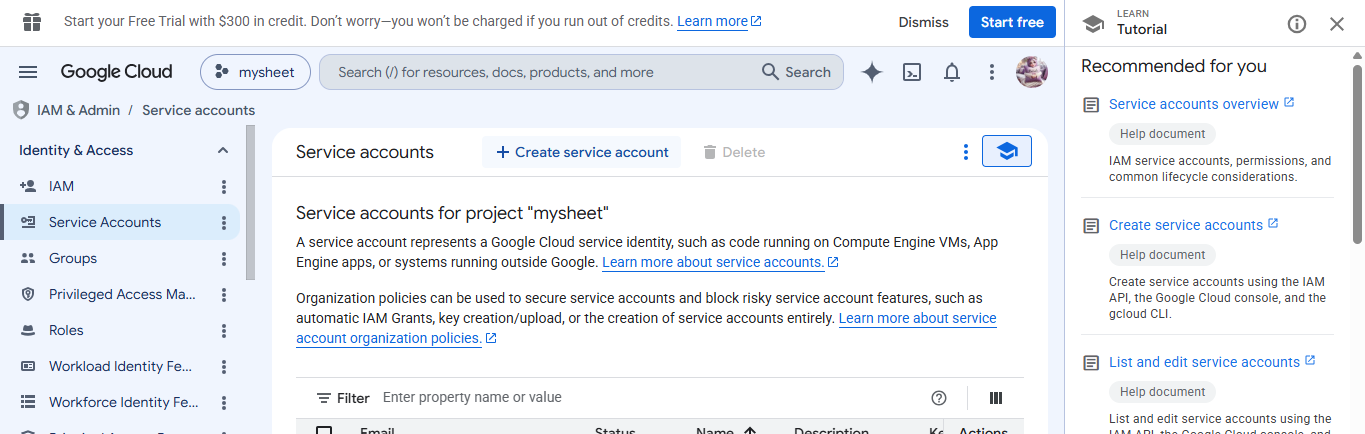Open the three-dot menu next to Workforce Identity

pyautogui.click(x=224, y=402)
